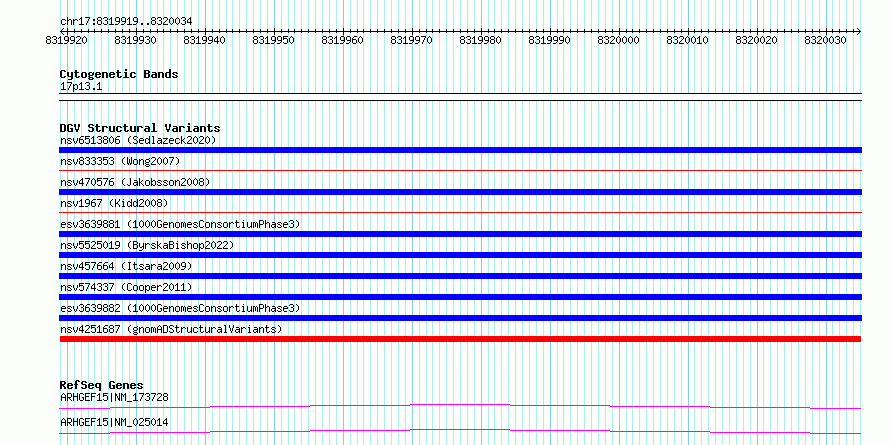Click the 8320030 ruler tick label

[x=826, y=40]
